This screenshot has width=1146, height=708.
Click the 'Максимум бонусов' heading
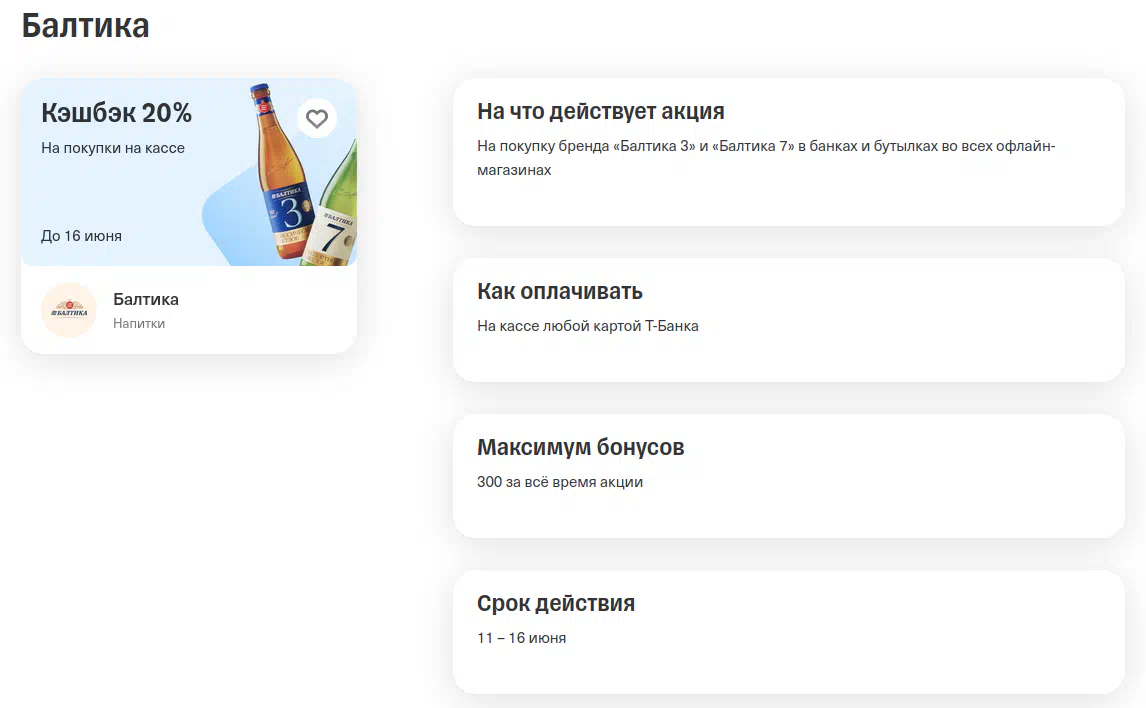[580, 447]
